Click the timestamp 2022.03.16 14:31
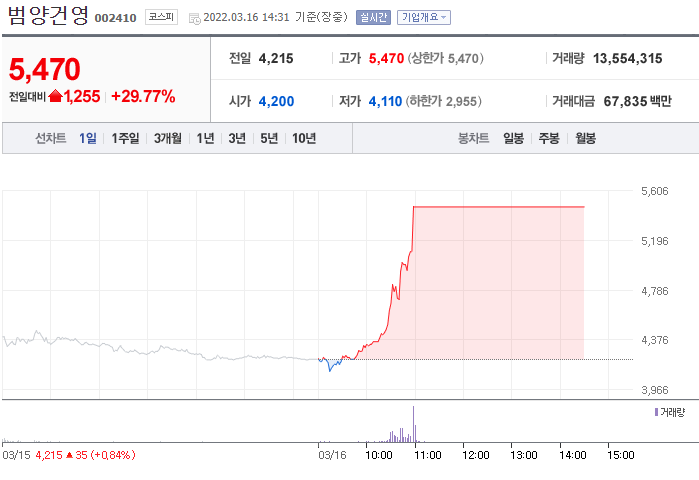Screen dimensions: 699x480 [246, 17]
